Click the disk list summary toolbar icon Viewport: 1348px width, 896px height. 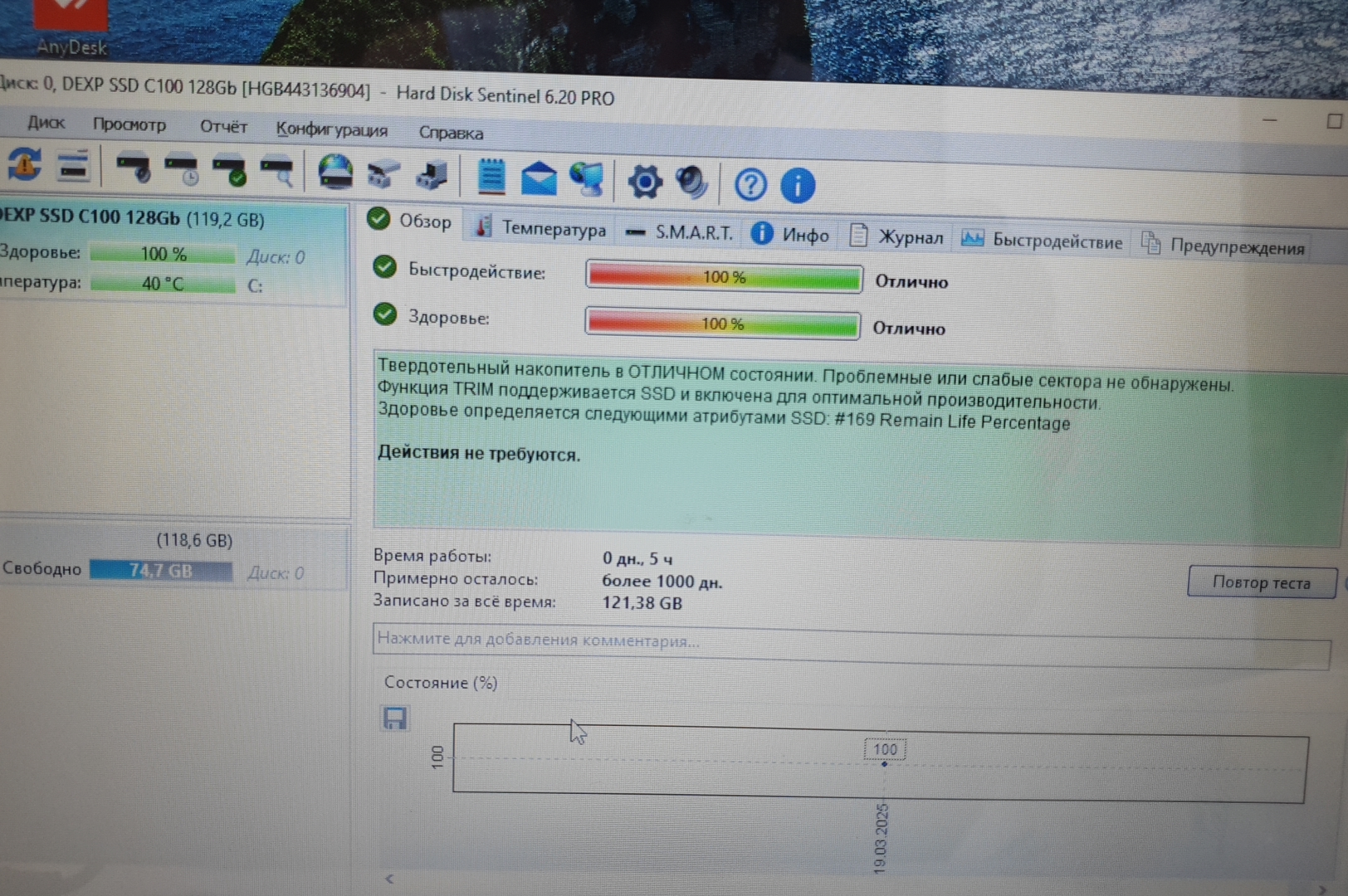[73, 166]
